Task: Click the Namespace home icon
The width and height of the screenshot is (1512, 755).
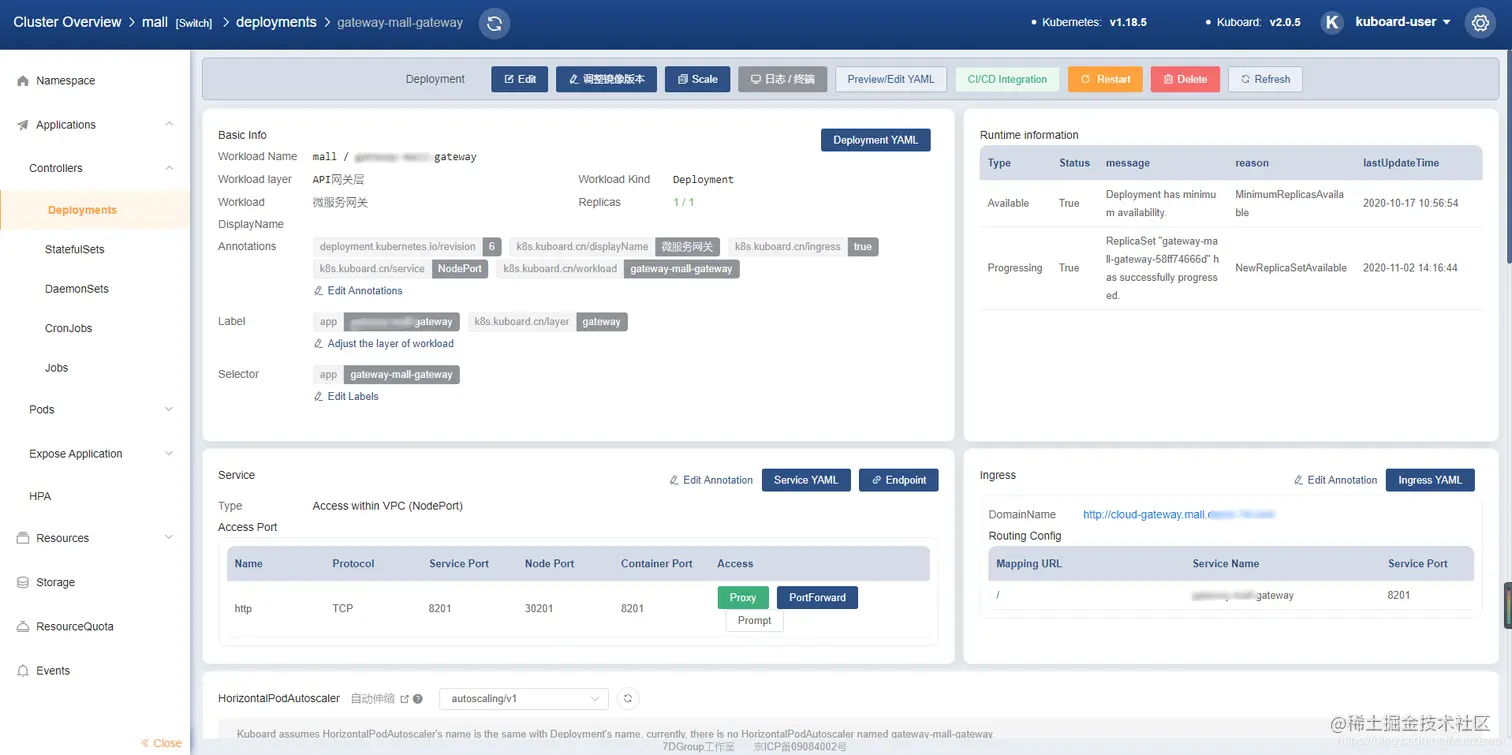Action: (23, 81)
